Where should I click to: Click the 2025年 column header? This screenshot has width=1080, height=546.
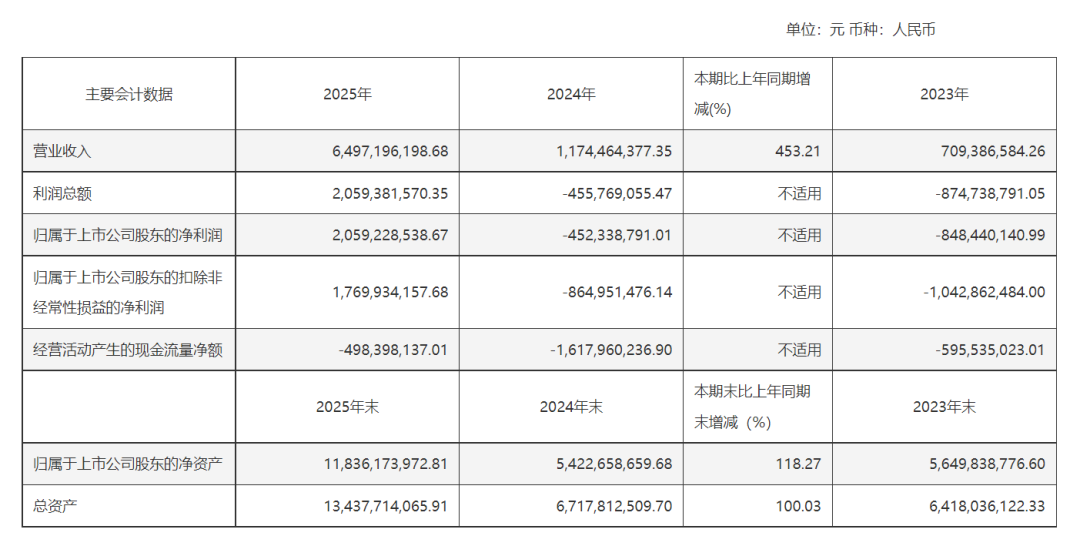click(x=347, y=94)
